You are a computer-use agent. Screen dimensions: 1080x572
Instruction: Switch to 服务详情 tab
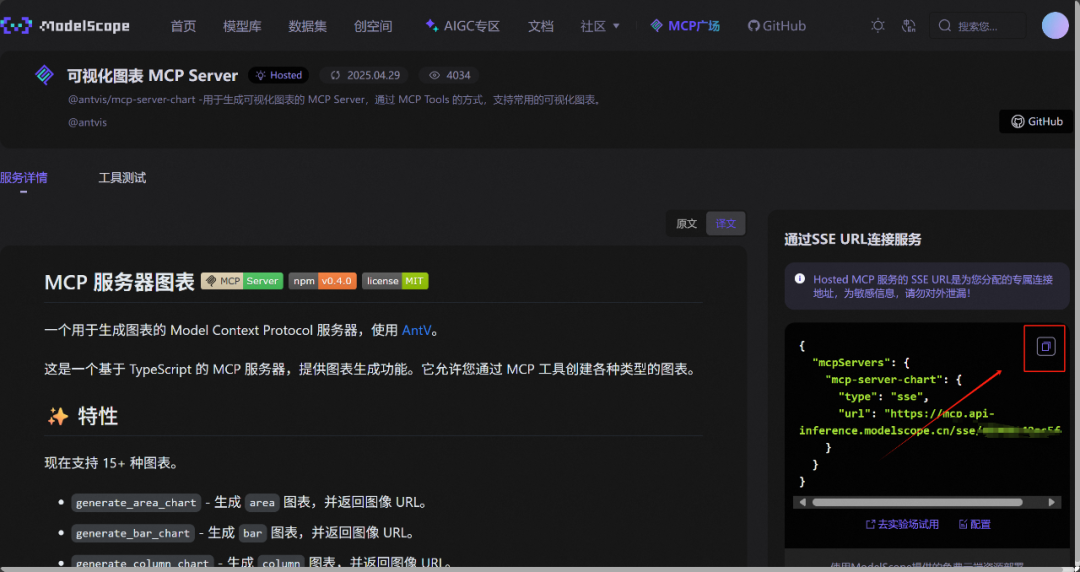(24, 178)
